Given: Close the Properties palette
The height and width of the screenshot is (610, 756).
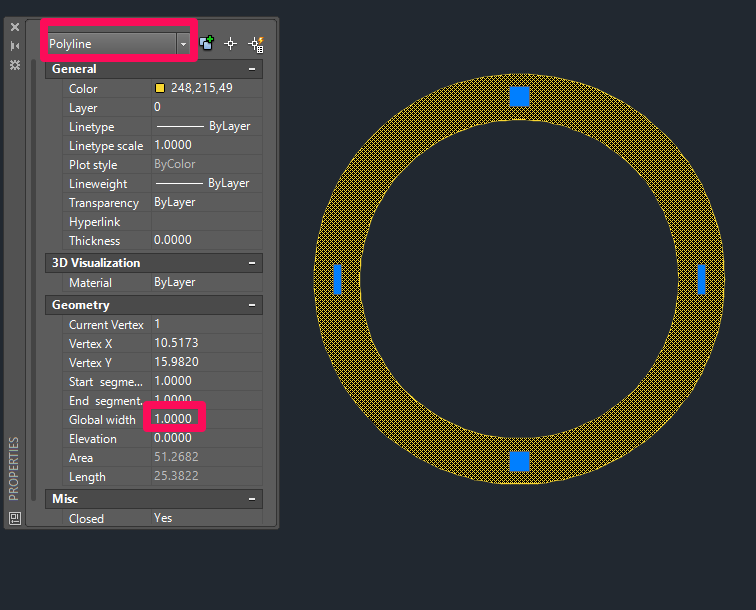Looking at the screenshot, I should click(x=15, y=27).
